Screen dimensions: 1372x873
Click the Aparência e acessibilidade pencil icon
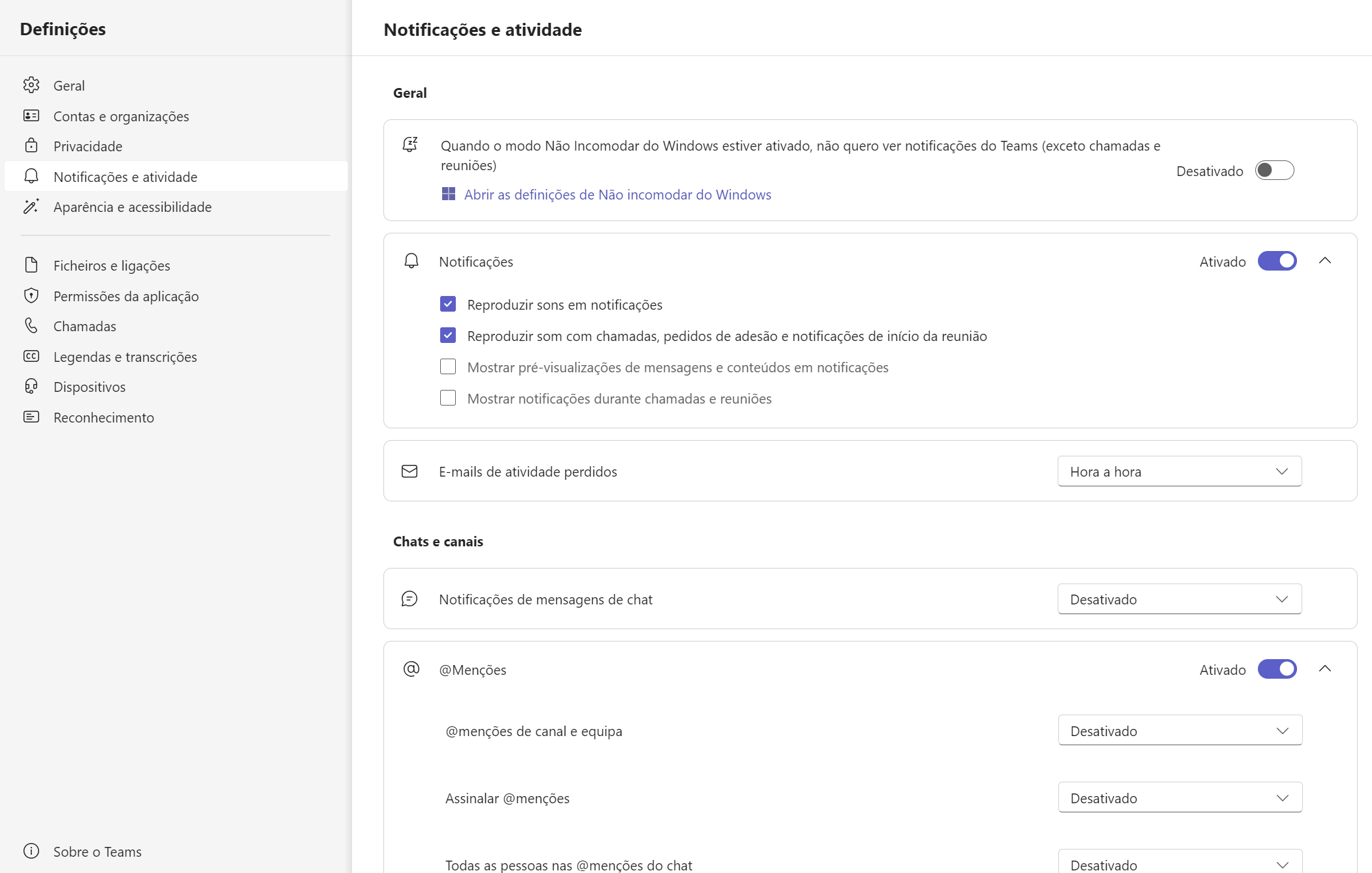point(31,207)
